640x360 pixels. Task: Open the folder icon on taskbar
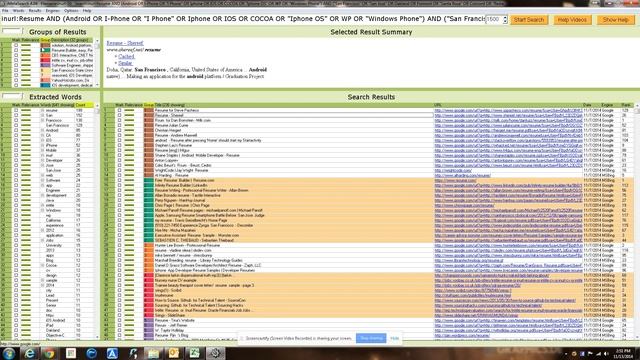point(153,353)
